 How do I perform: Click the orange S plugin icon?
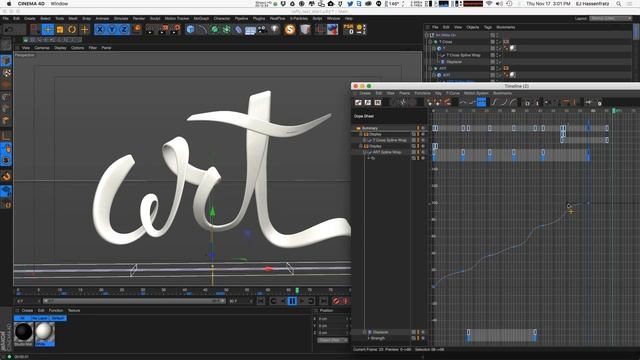[290, 29]
